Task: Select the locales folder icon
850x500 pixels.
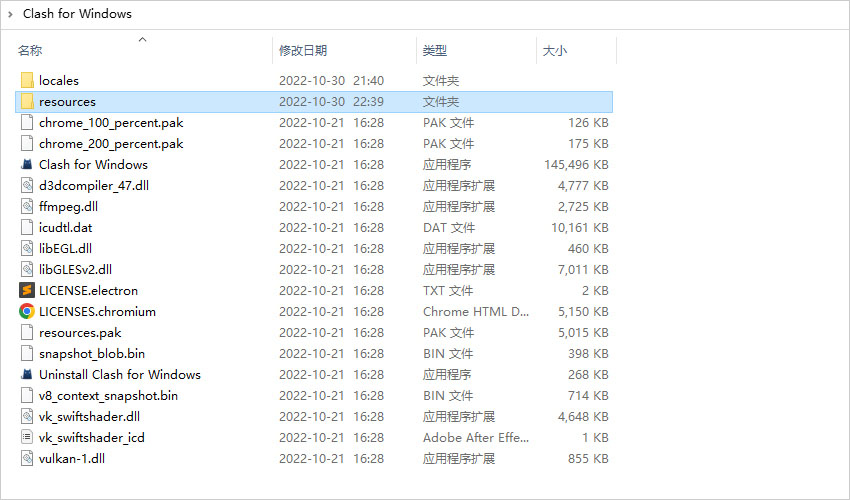Action: (x=27, y=81)
